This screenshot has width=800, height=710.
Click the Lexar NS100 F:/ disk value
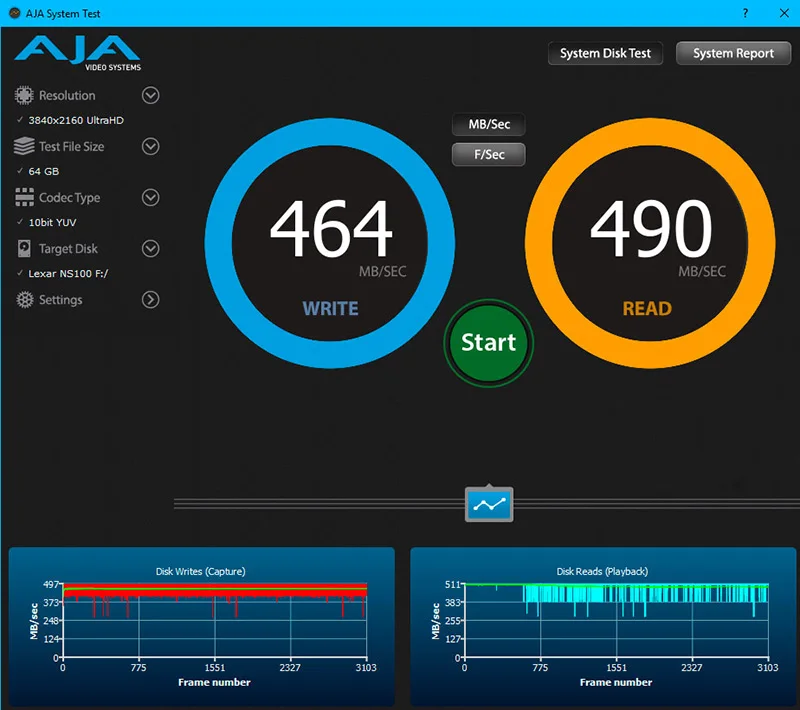coord(68,273)
